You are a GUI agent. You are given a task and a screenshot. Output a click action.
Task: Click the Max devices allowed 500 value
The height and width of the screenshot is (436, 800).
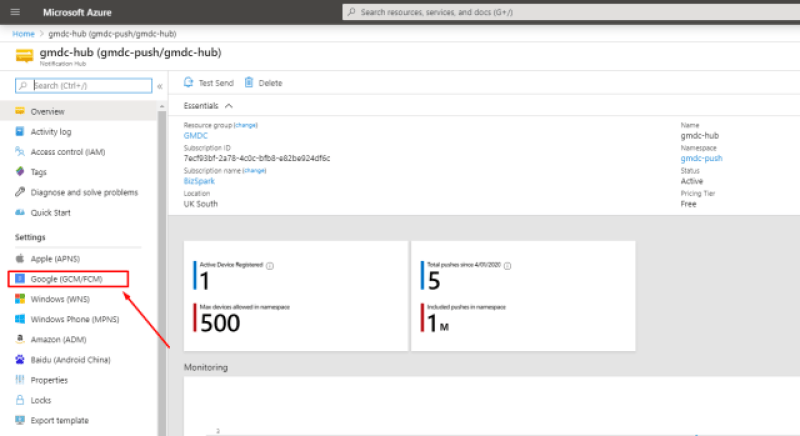tap(220, 323)
